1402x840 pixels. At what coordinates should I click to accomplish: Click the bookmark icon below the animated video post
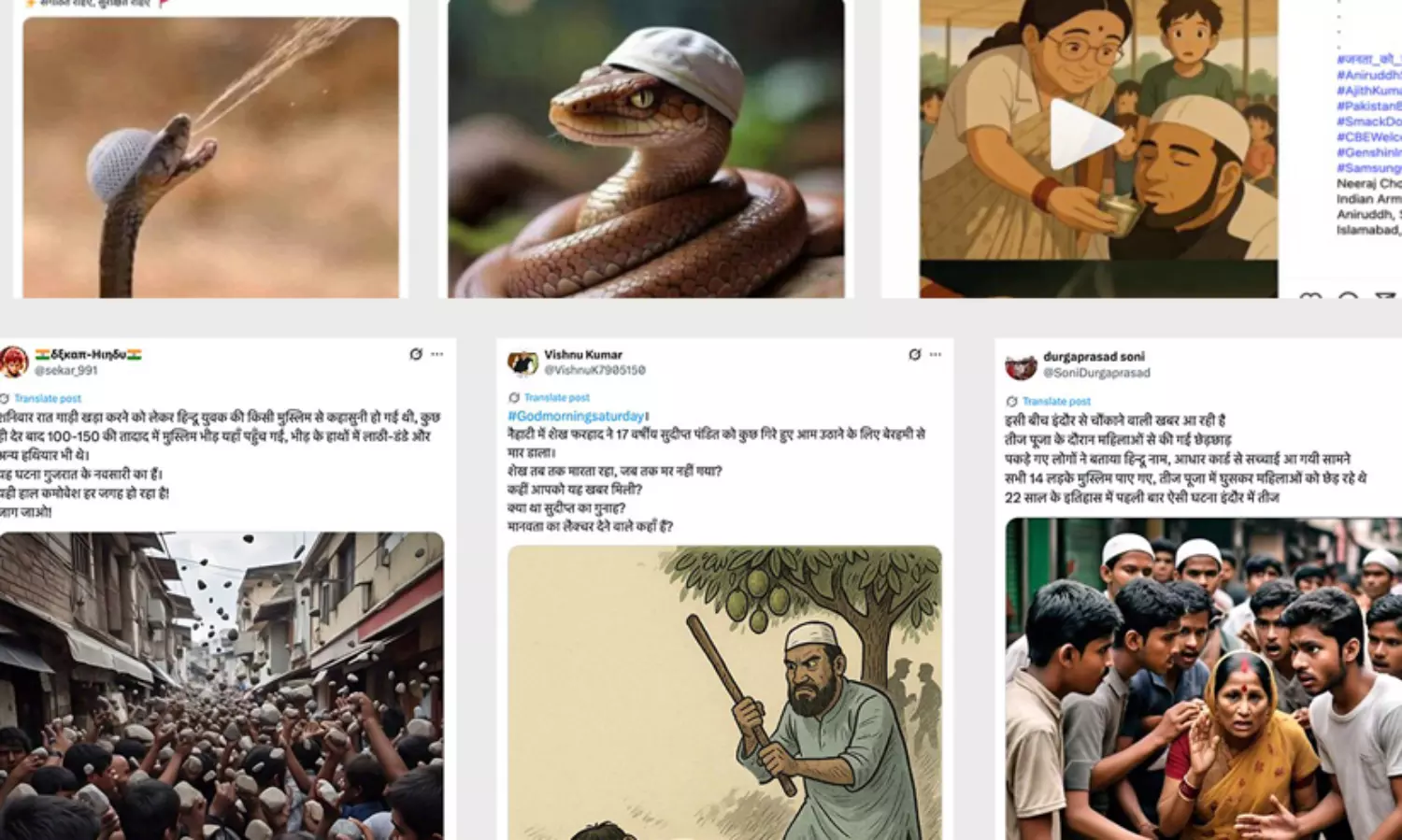(1348, 295)
